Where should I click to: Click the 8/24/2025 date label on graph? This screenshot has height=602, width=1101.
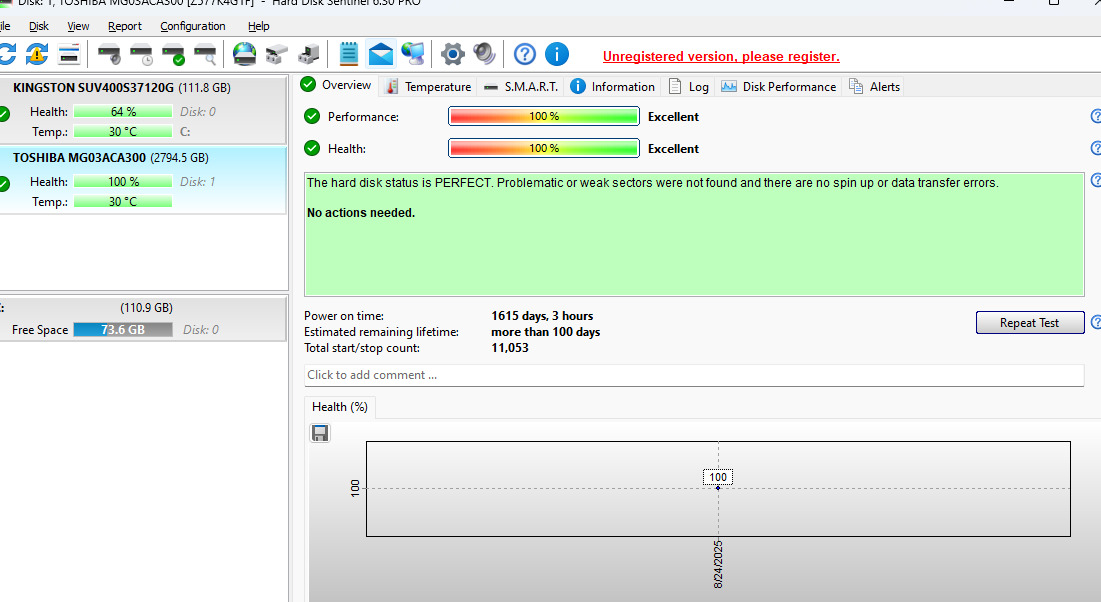718,564
